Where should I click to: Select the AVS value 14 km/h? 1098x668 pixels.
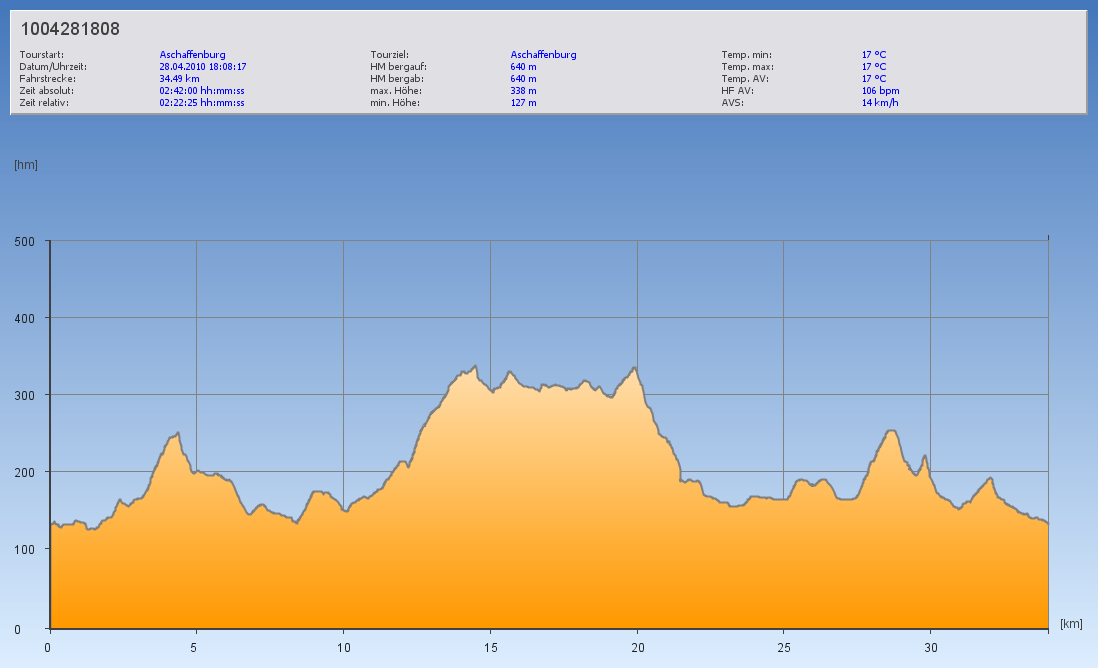coord(879,102)
